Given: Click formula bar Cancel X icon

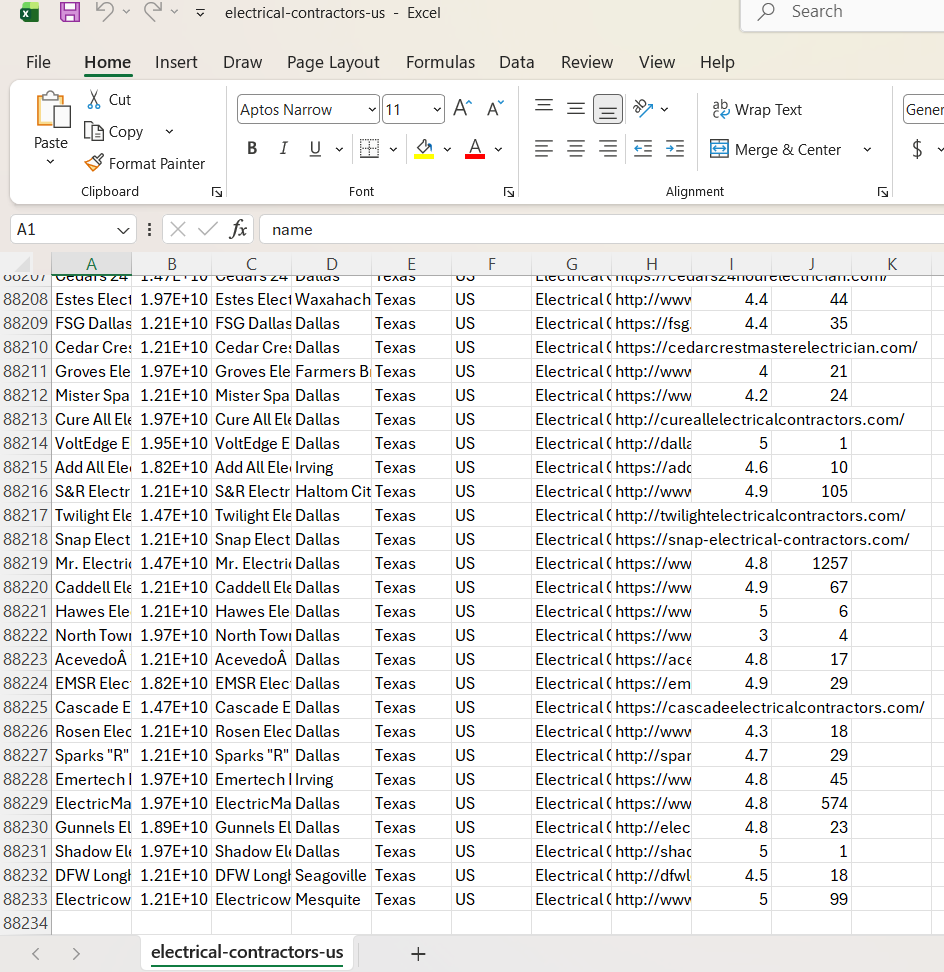Looking at the screenshot, I should [x=178, y=230].
